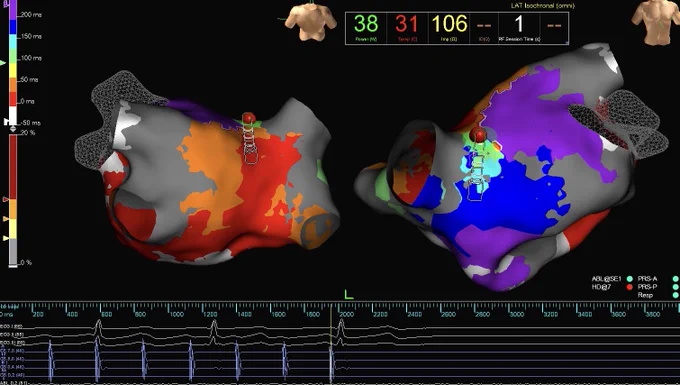
Task: Click the small resize corner of RF readout panel
Action: click(567, 42)
